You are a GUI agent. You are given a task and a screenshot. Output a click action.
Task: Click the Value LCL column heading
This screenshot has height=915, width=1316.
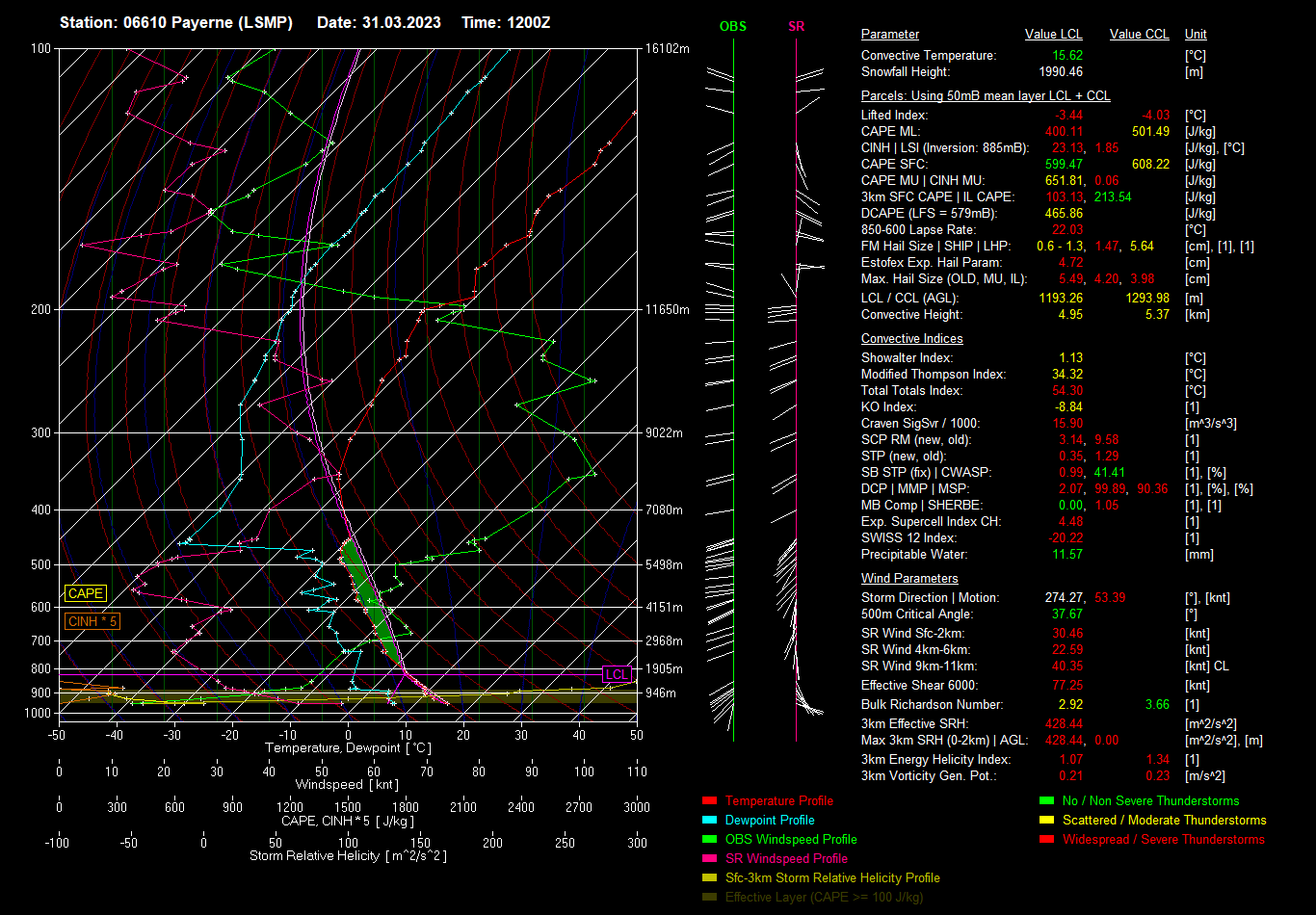(x=1054, y=35)
